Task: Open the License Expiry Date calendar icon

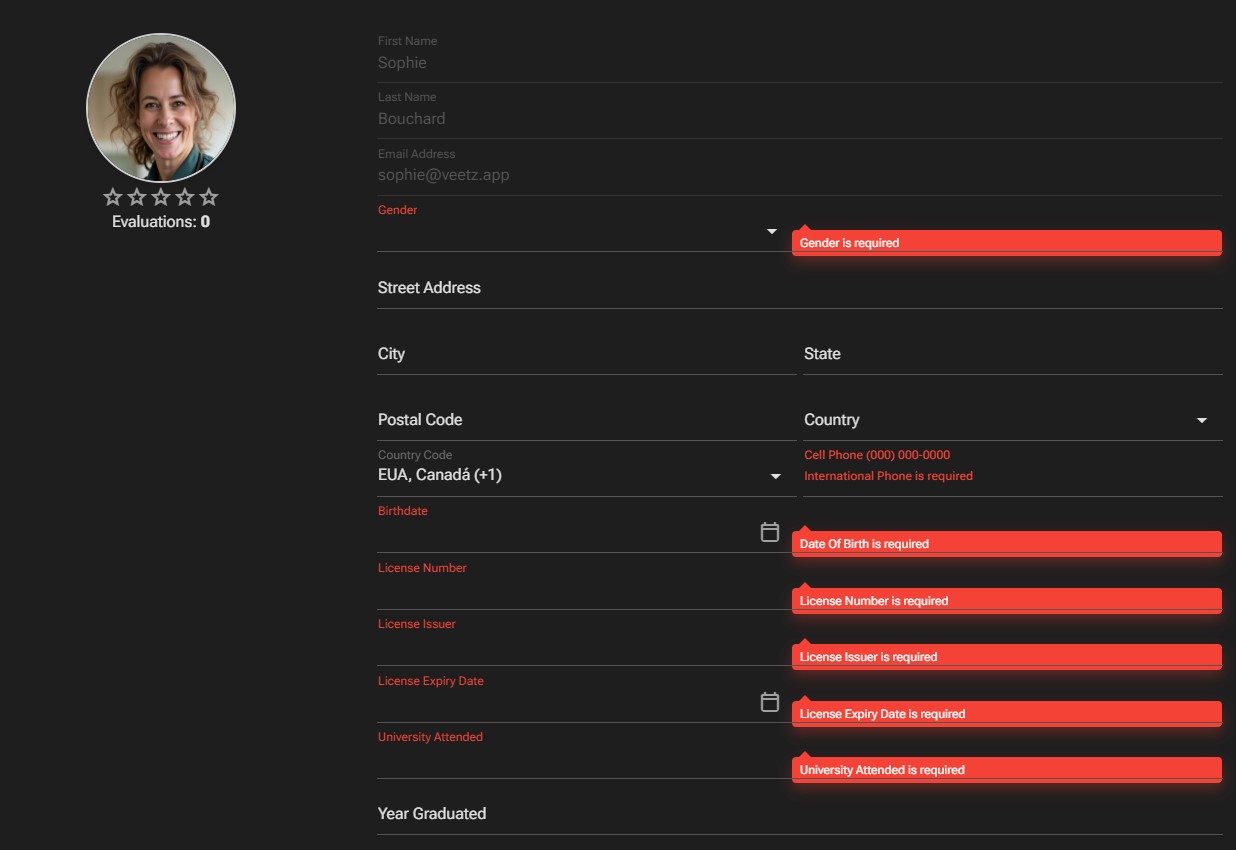Action: point(769,702)
